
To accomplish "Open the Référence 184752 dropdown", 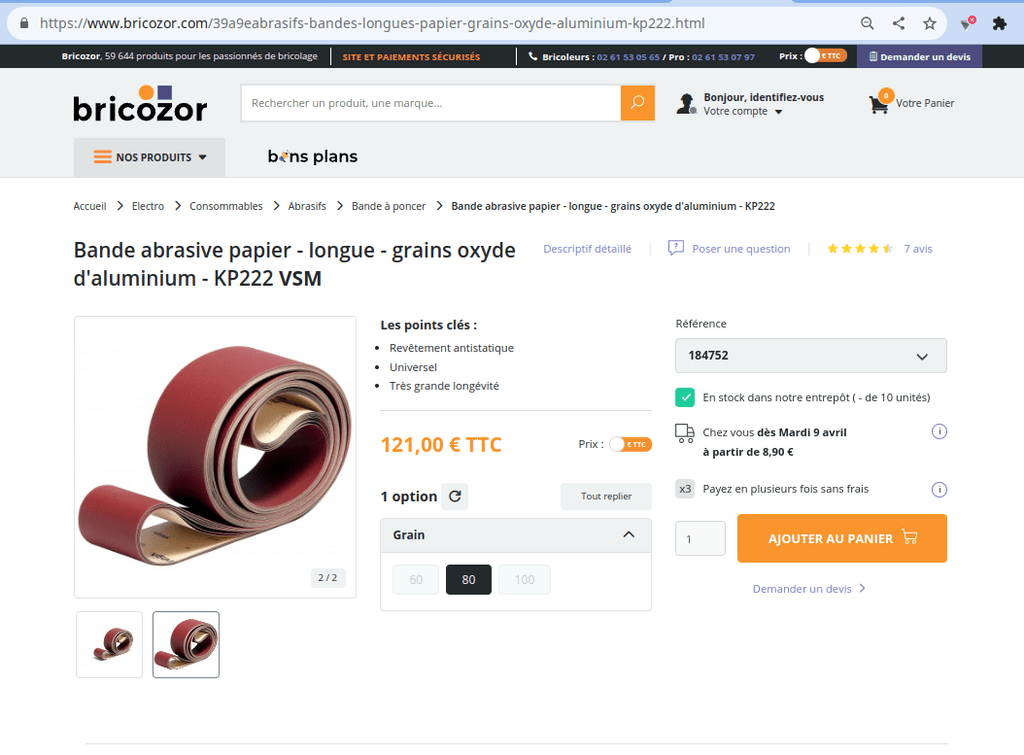I will click(810, 356).
